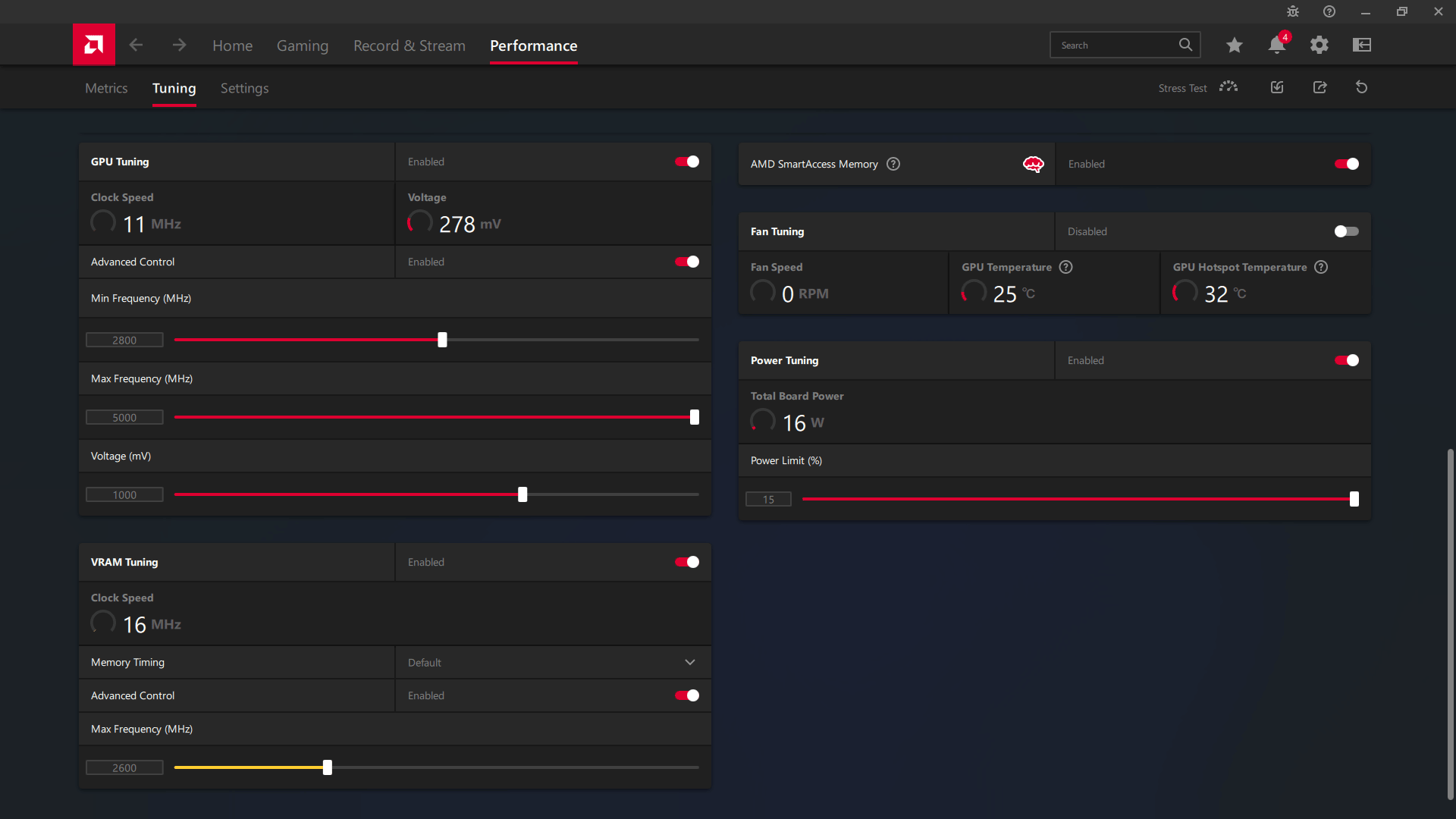This screenshot has height=819, width=1456.
Task: Click the Power Limit 15 input box
Action: click(x=768, y=499)
